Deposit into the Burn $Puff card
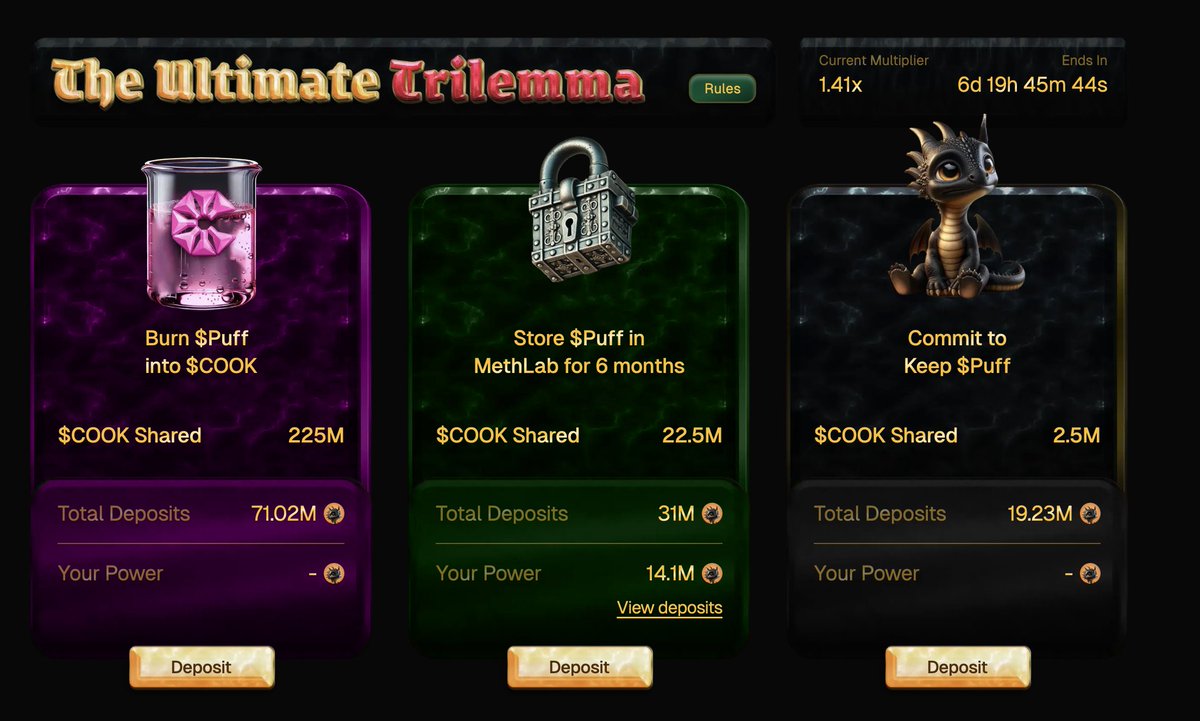 click(x=201, y=667)
